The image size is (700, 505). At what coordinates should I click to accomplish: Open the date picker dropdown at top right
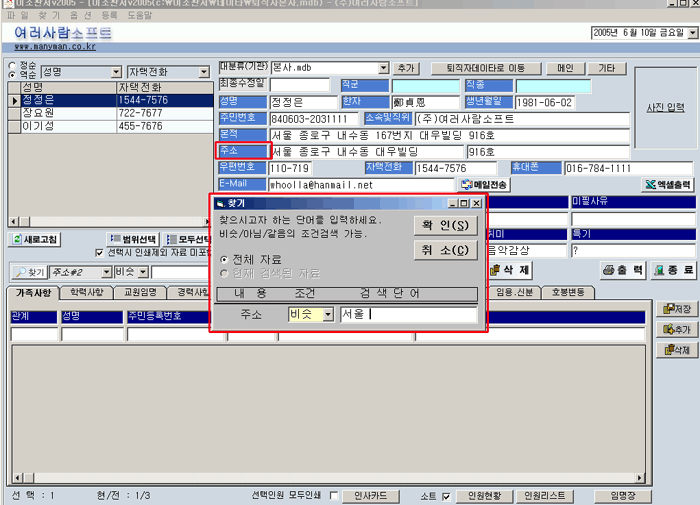pyautogui.click(x=691, y=33)
